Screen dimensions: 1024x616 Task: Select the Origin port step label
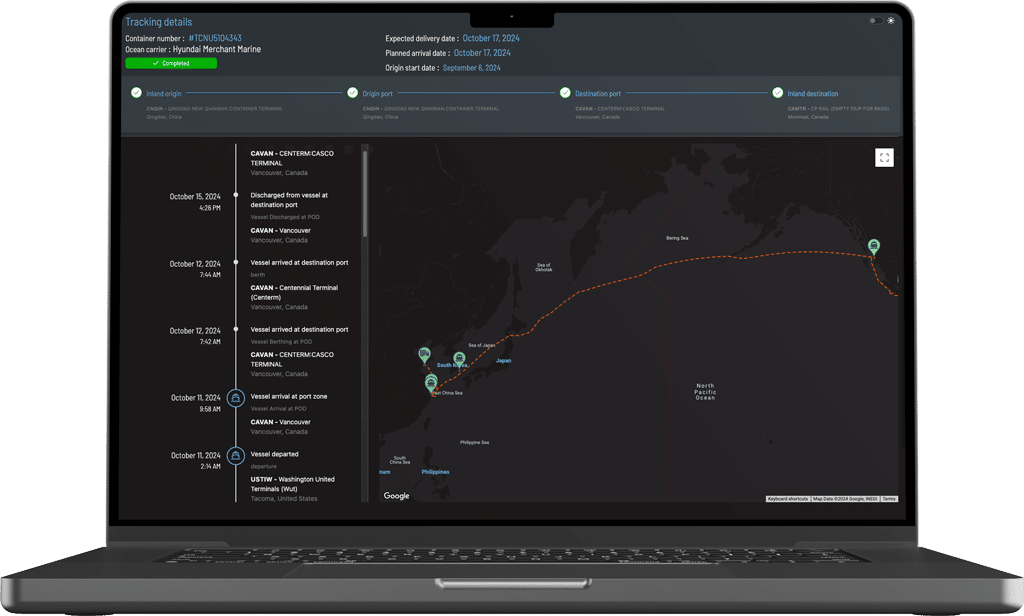377,94
